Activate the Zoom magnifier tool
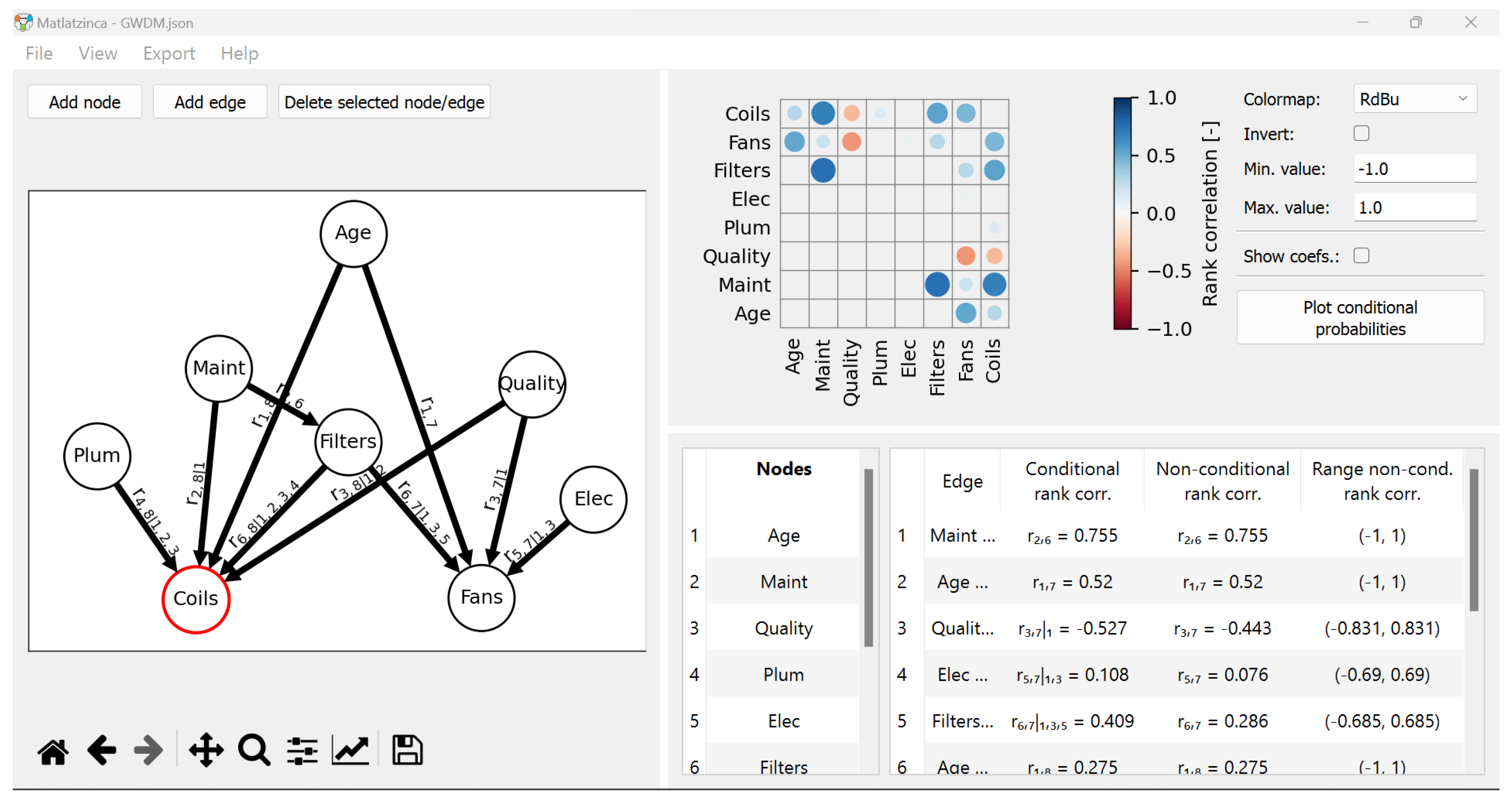This screenshot has height=802, width=1512. [x=254, y=751]
